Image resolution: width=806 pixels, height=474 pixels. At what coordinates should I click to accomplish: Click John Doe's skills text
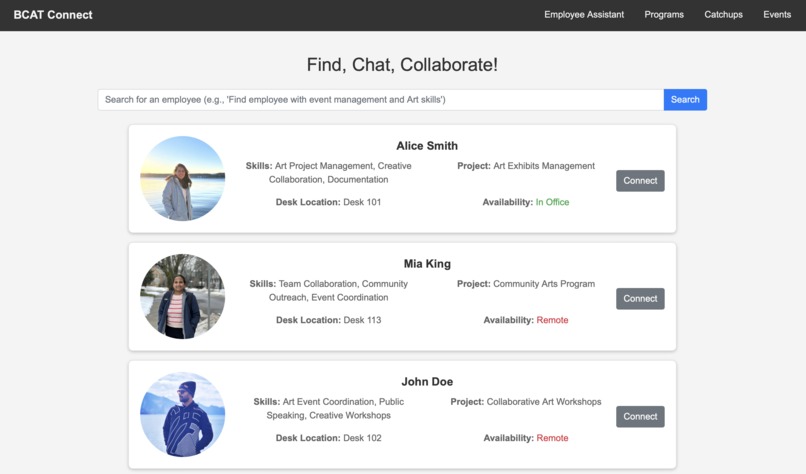[328, 408]
